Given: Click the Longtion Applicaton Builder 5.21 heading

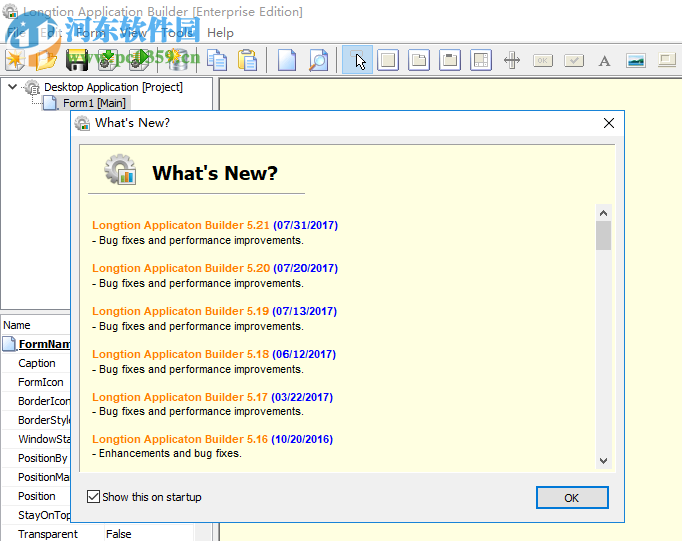Looking at the screenshot, I should [181, 225].
